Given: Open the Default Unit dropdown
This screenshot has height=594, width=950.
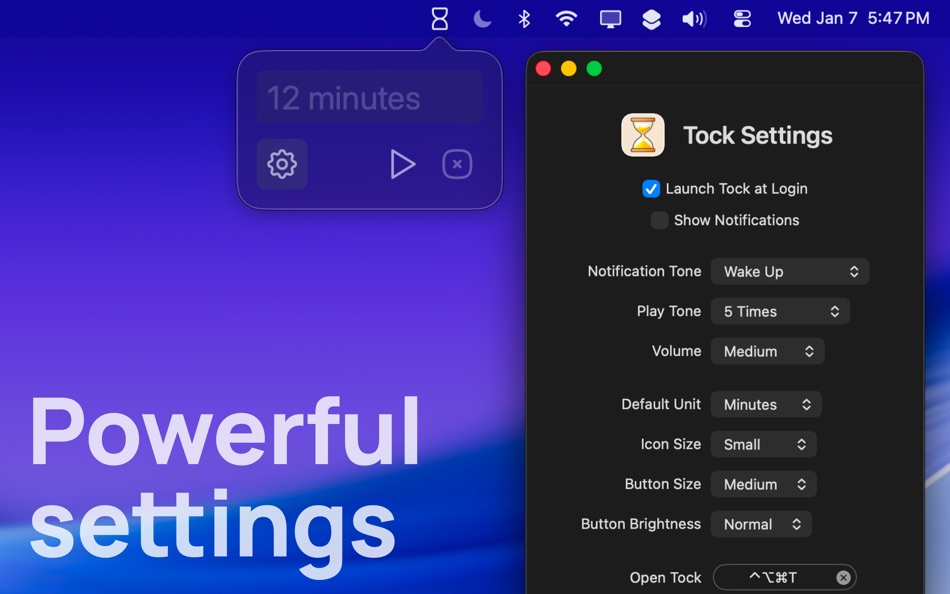Looking at the screenshot, I should tap(765, 404).
